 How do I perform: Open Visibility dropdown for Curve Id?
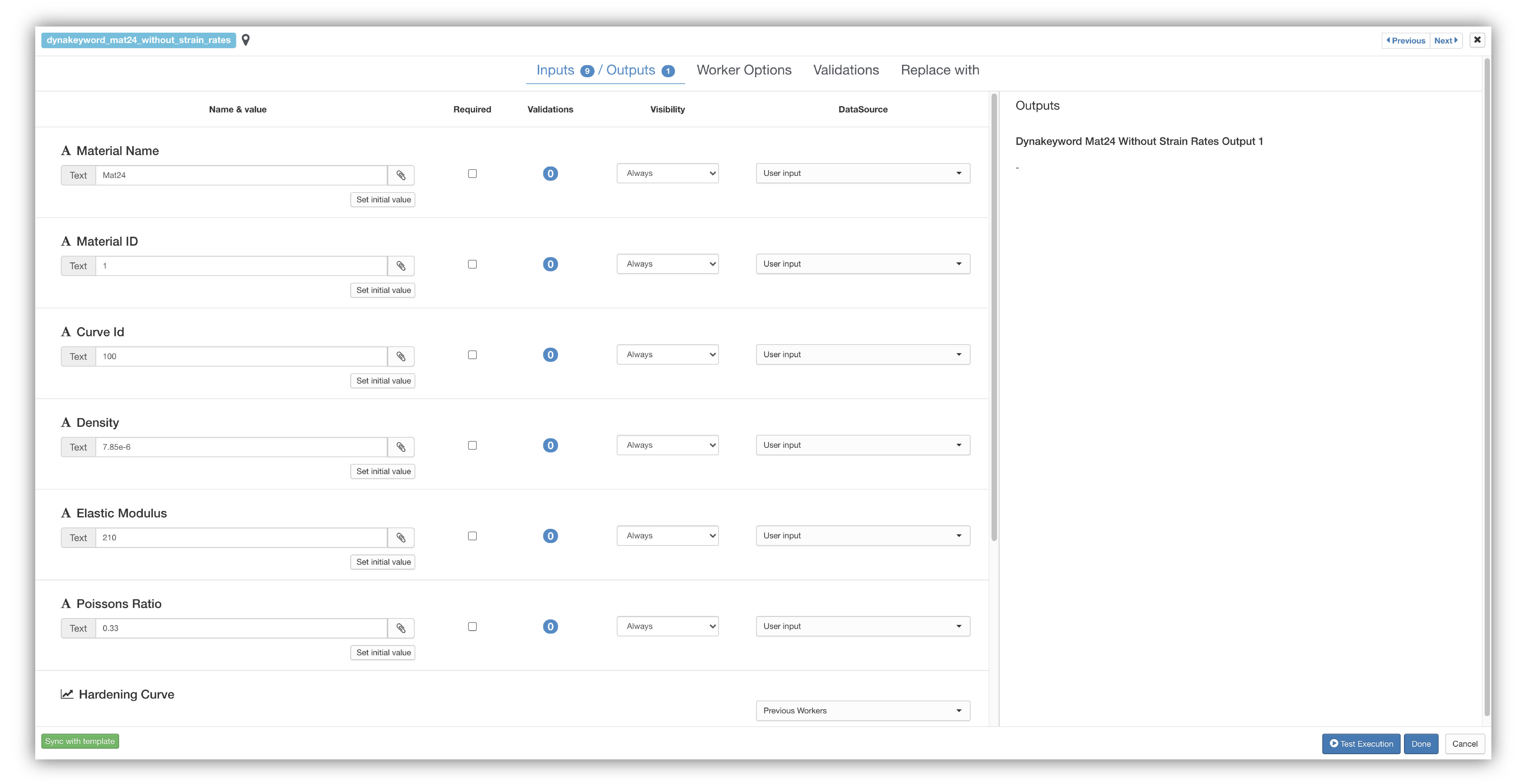pos(668,354)
